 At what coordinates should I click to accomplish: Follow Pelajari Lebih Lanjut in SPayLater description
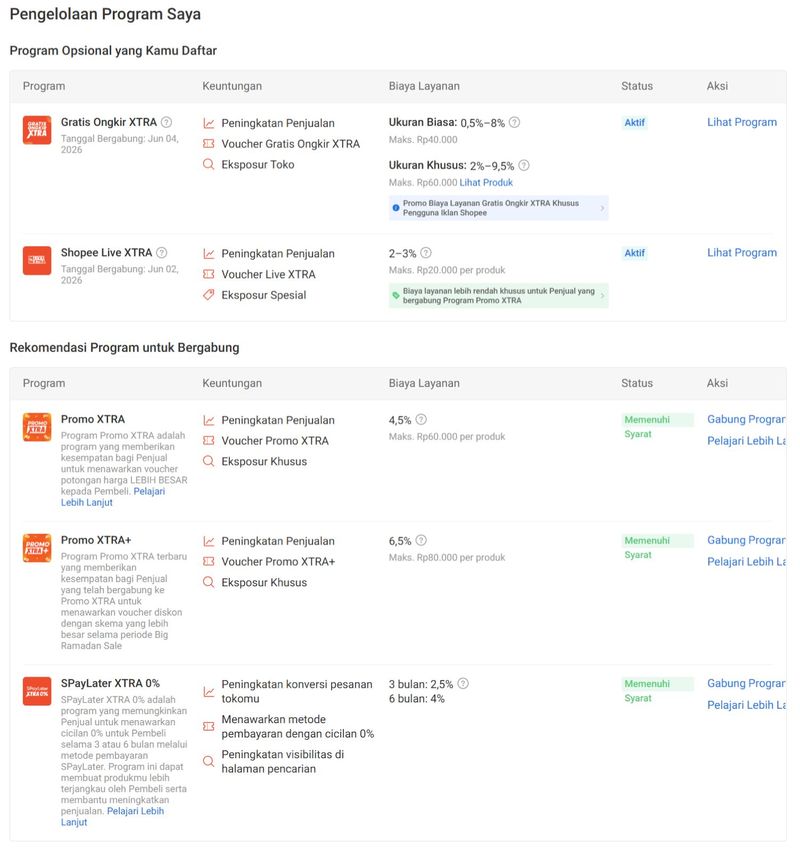tap(112, 817)
